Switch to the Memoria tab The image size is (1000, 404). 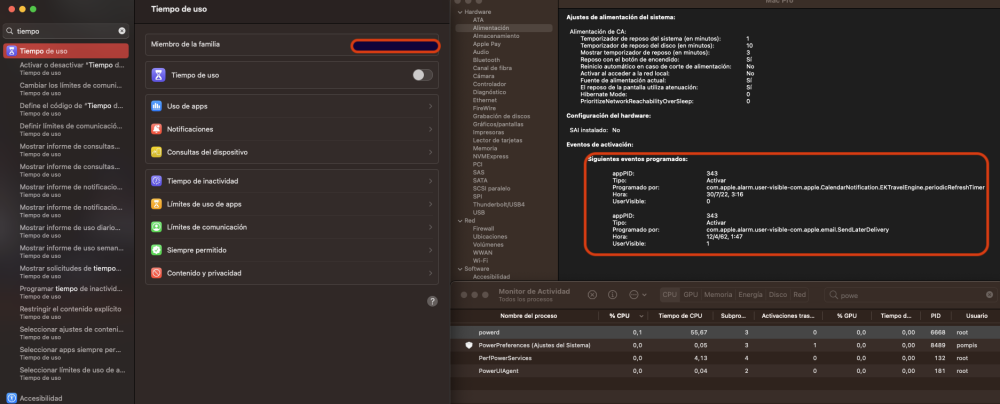[x=718, y=295]
